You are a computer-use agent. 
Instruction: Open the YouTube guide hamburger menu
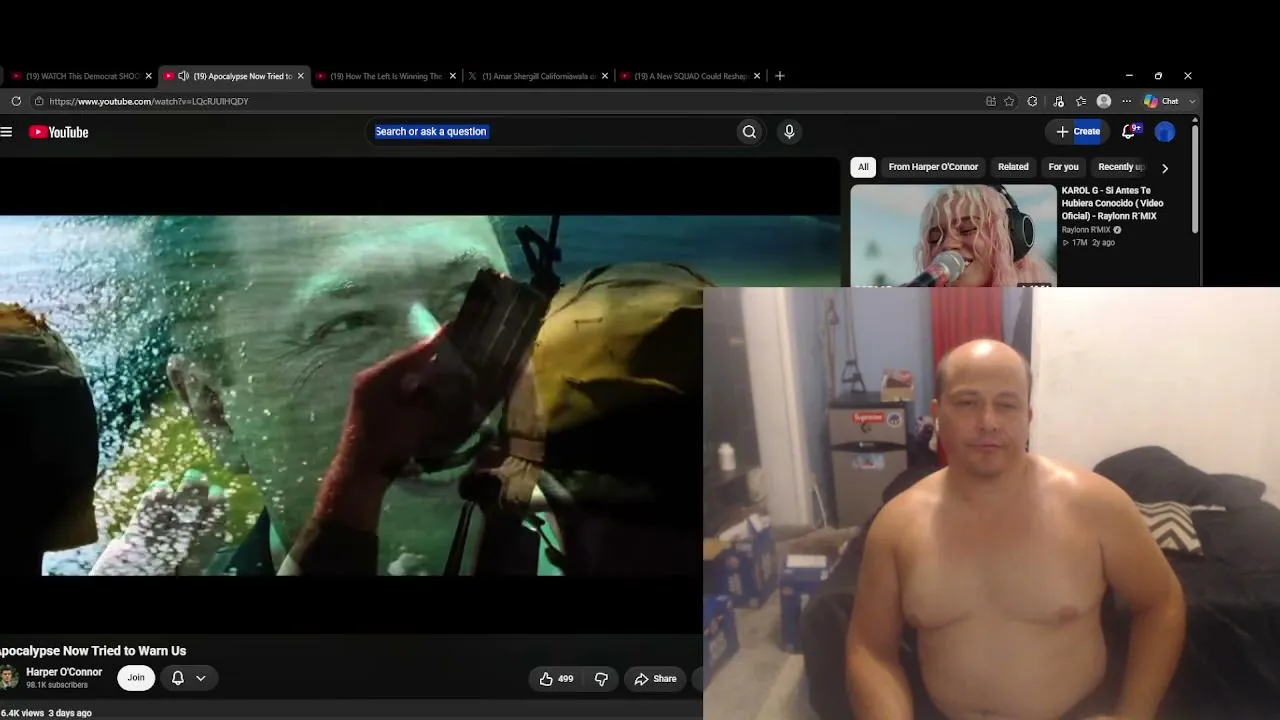6,132
